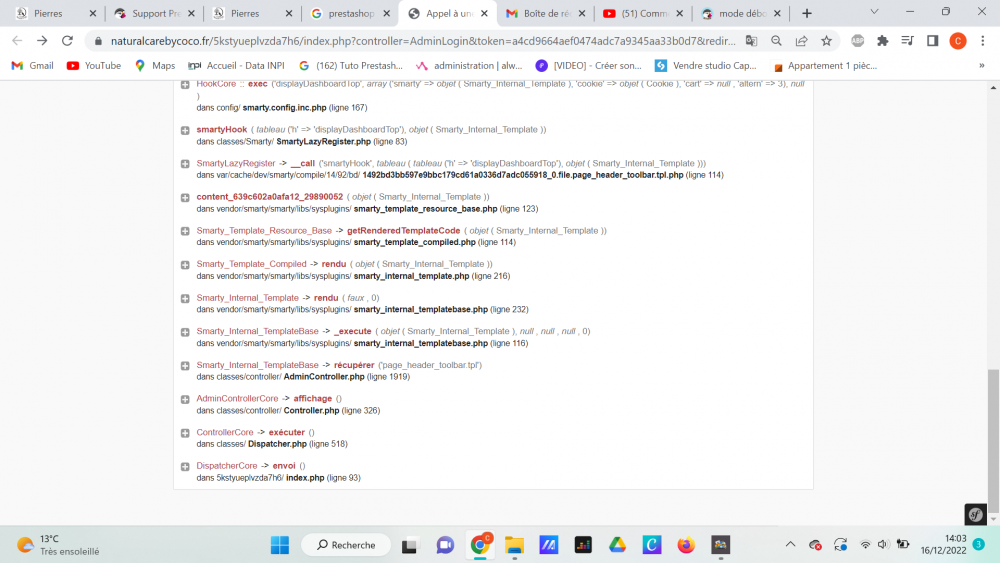Open the Extensions puzzle menu
Screen dimensions: 1000x563
[883, 41]
